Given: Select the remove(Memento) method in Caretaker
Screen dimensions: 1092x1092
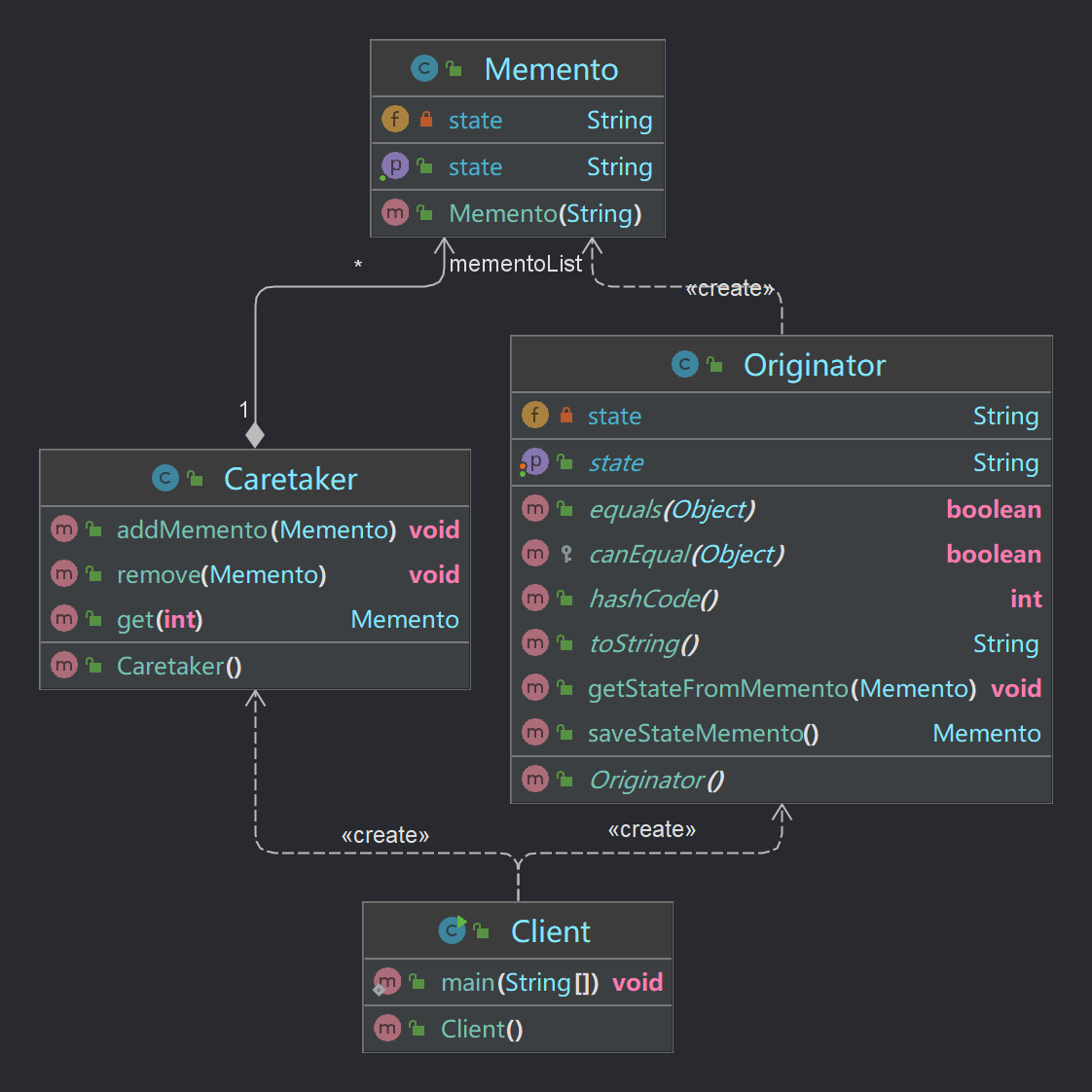Looking at the screenshot, I should point(221,575).
